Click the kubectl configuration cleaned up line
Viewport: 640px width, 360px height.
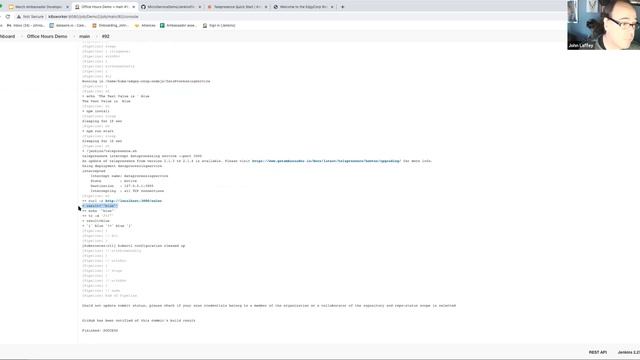click(x=133, y=246)
